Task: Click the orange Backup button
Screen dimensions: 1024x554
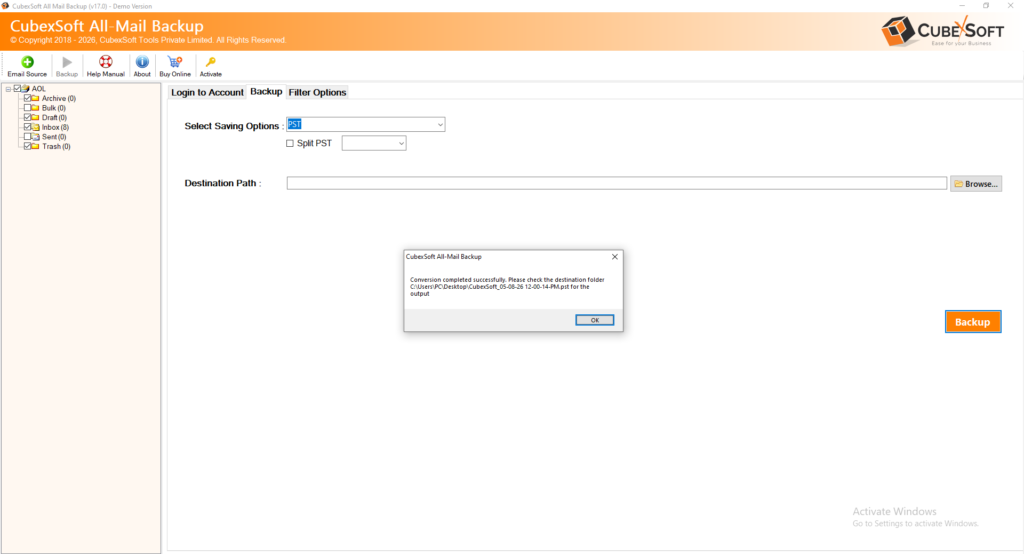Action: (972, 321)
